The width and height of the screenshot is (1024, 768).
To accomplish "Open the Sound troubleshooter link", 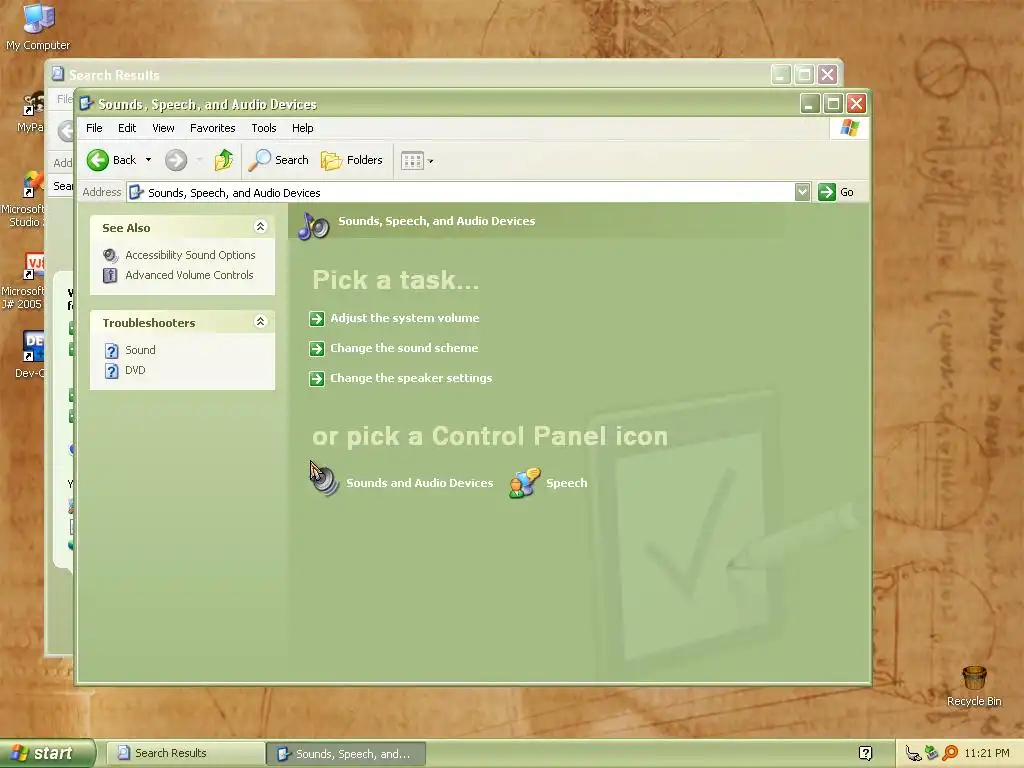I will coord(140,350).
